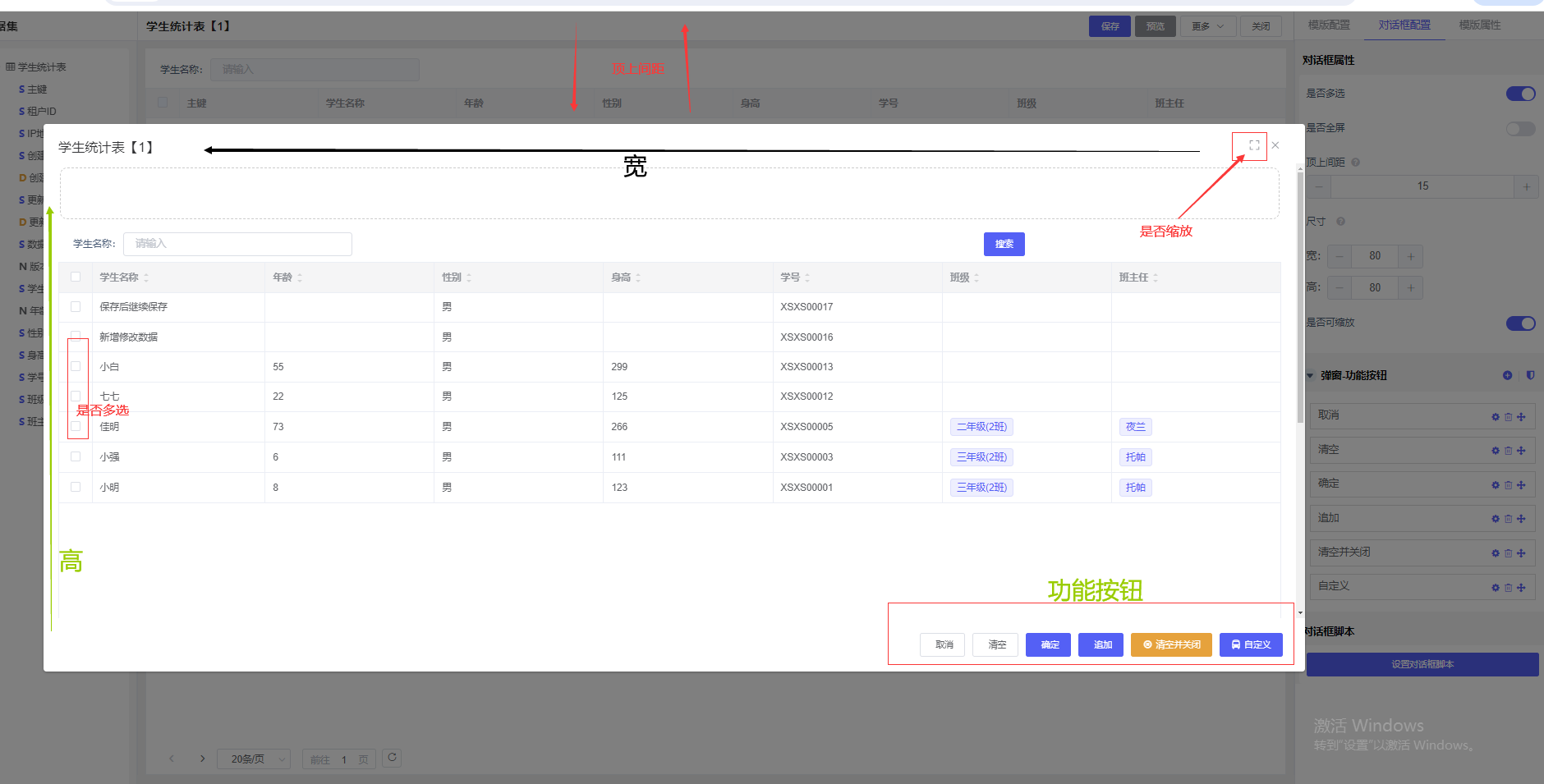
Task: Click the gear icon for 取消 button
Action: pos(1496,417)
